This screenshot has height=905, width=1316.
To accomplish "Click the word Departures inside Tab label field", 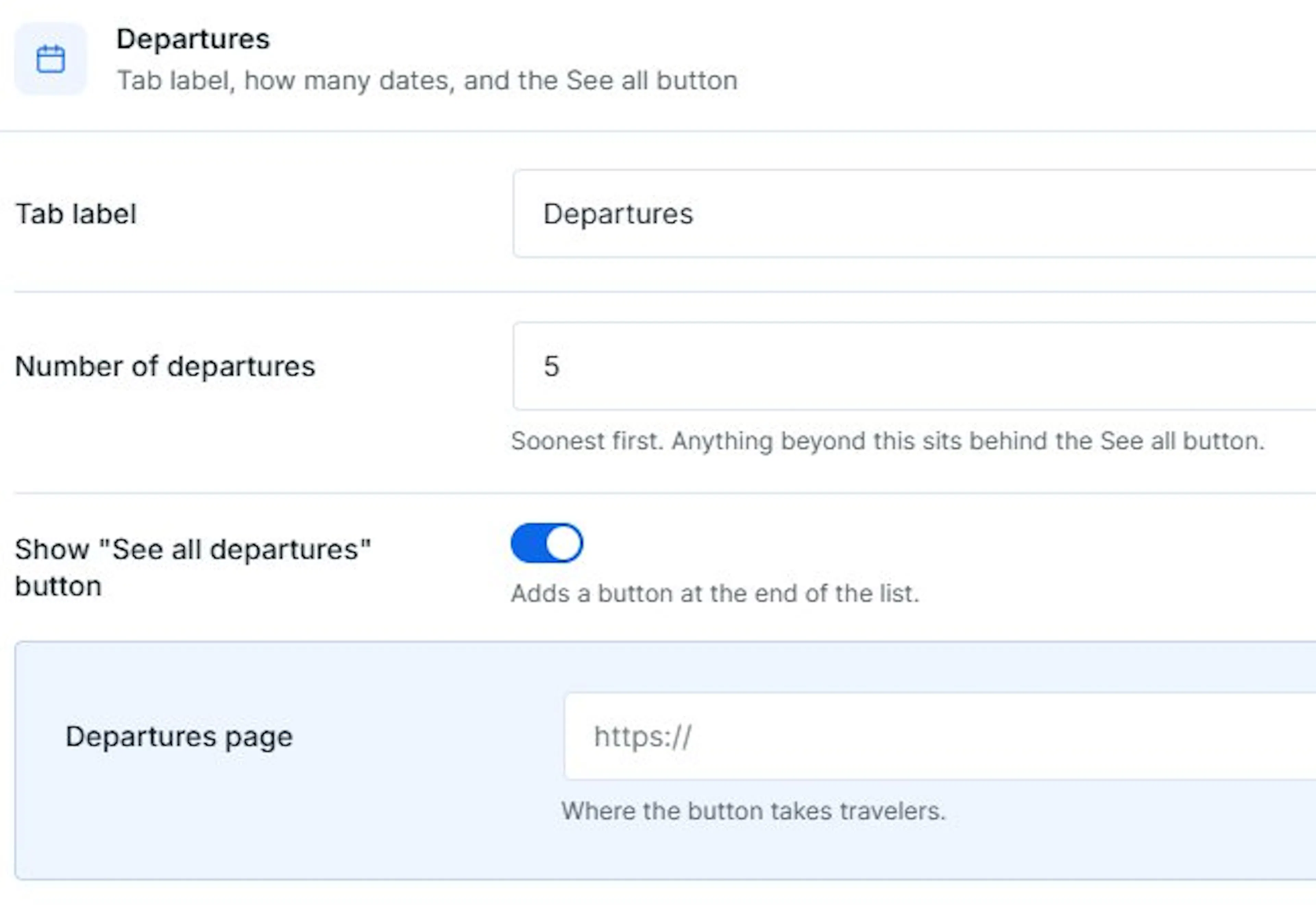I will click(618, 215).
